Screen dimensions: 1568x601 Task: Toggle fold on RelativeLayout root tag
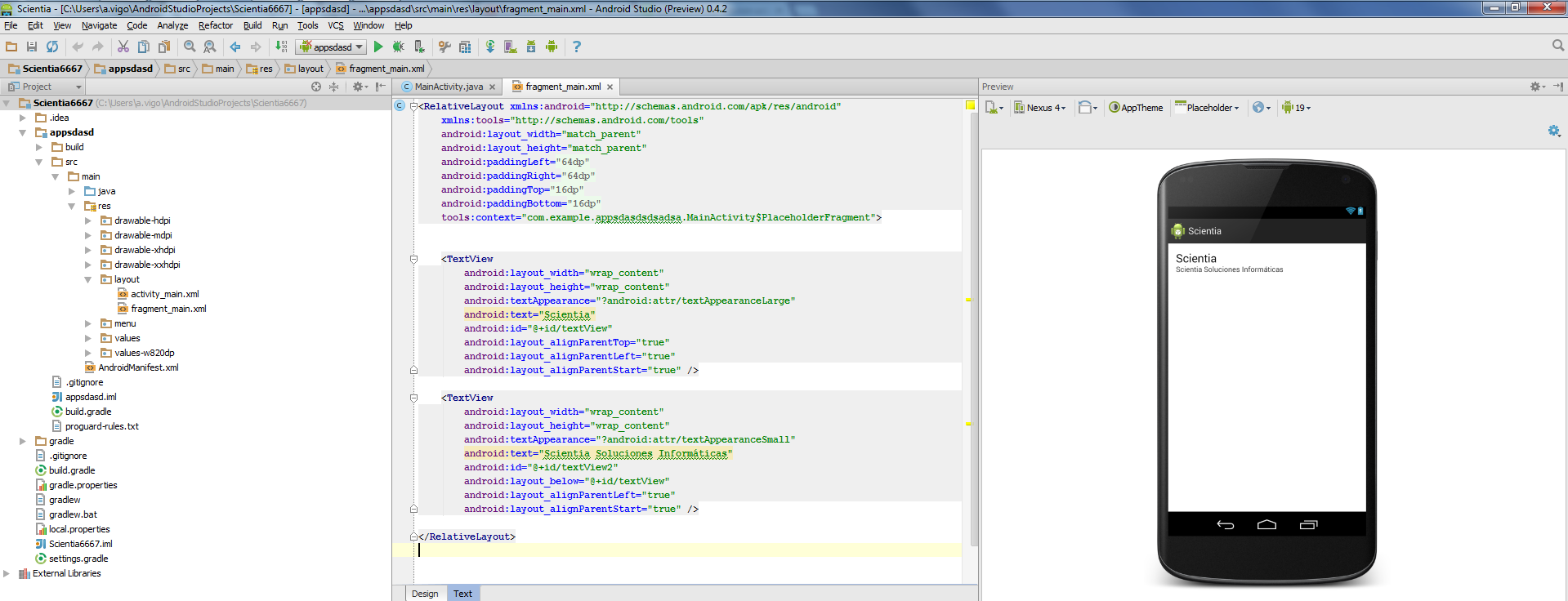(x=413, y=106)
